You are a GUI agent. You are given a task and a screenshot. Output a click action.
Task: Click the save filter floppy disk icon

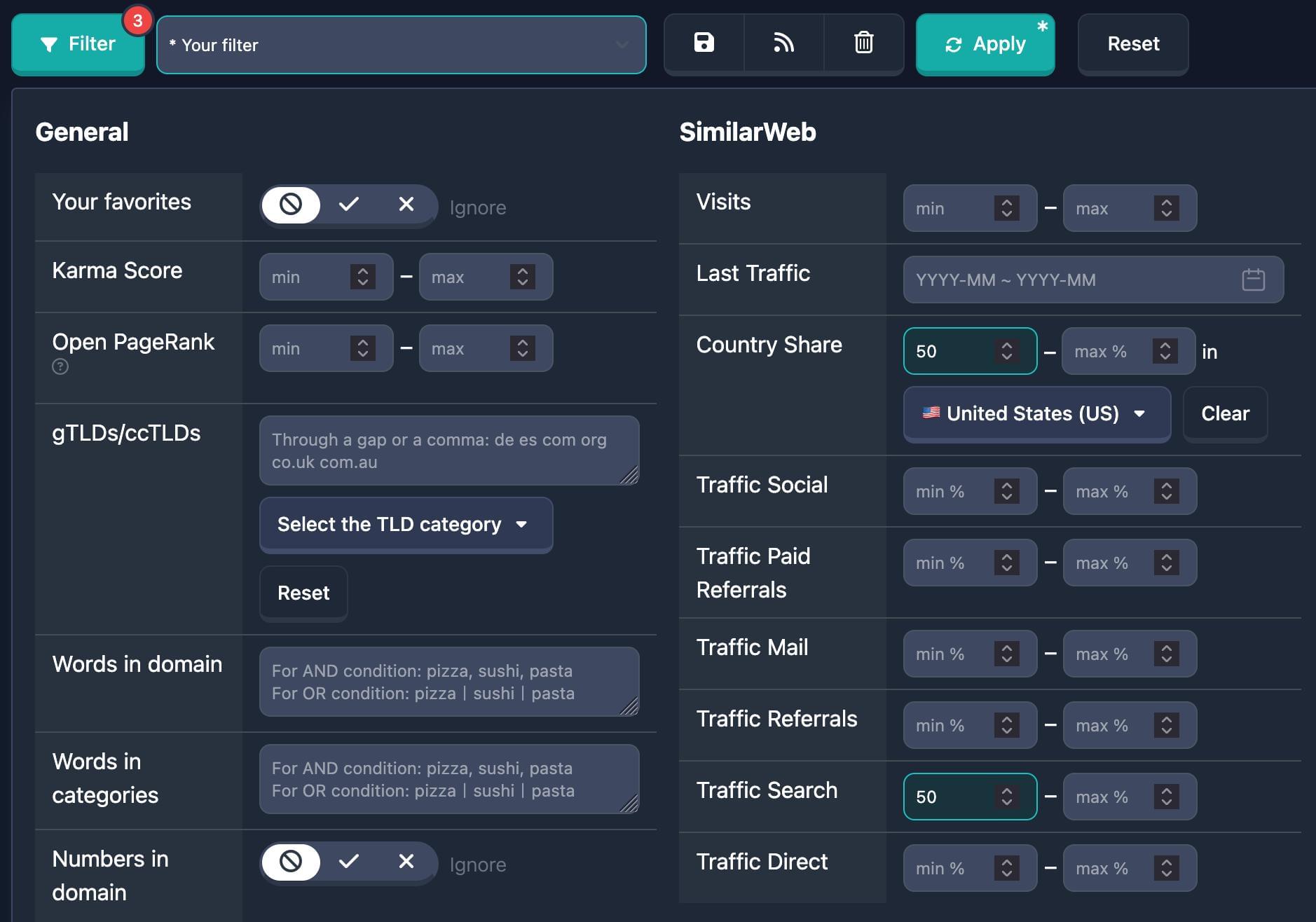tap(704, 43)
